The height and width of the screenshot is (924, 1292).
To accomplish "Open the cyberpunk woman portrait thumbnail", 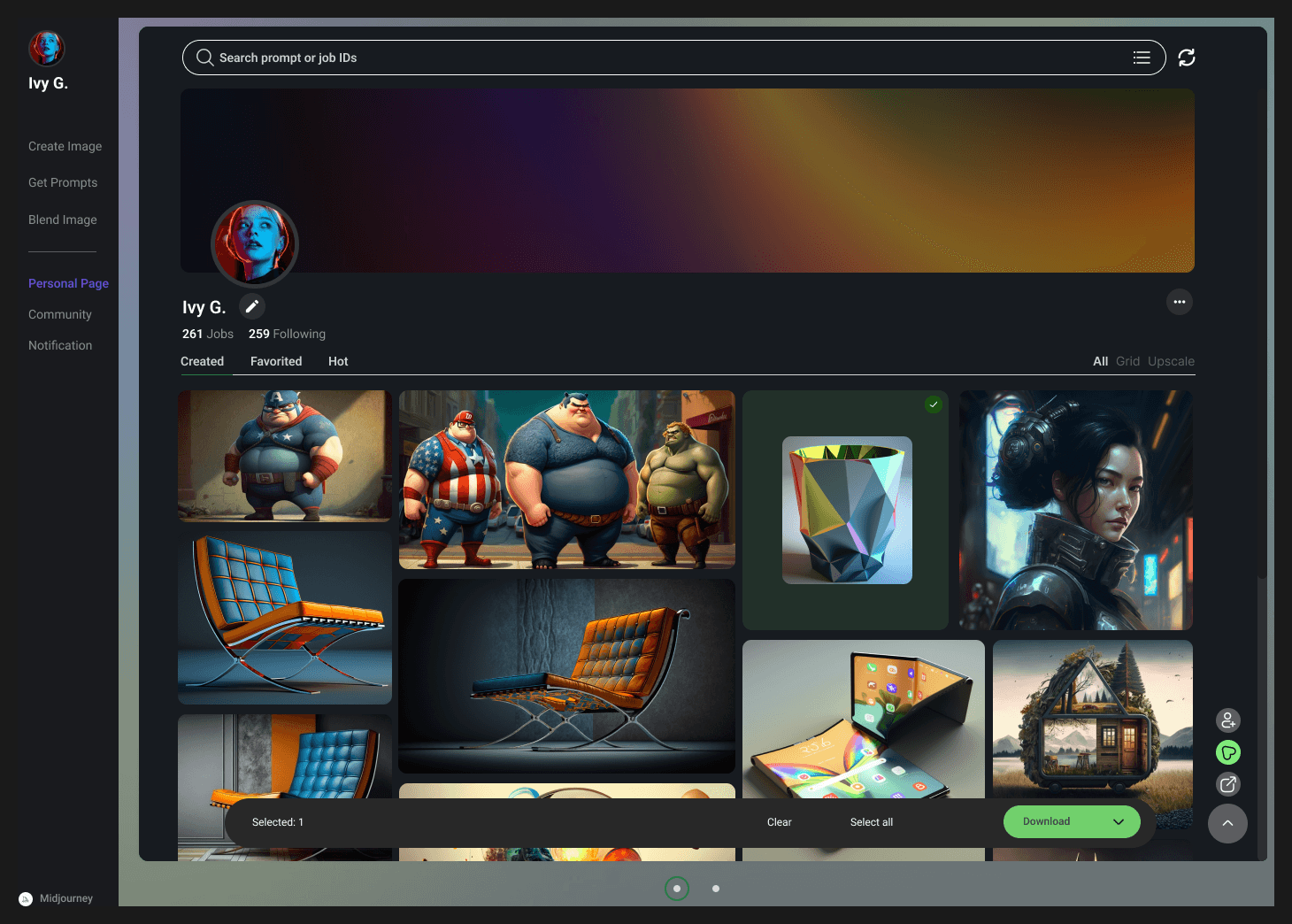I will click(1075, 511).
